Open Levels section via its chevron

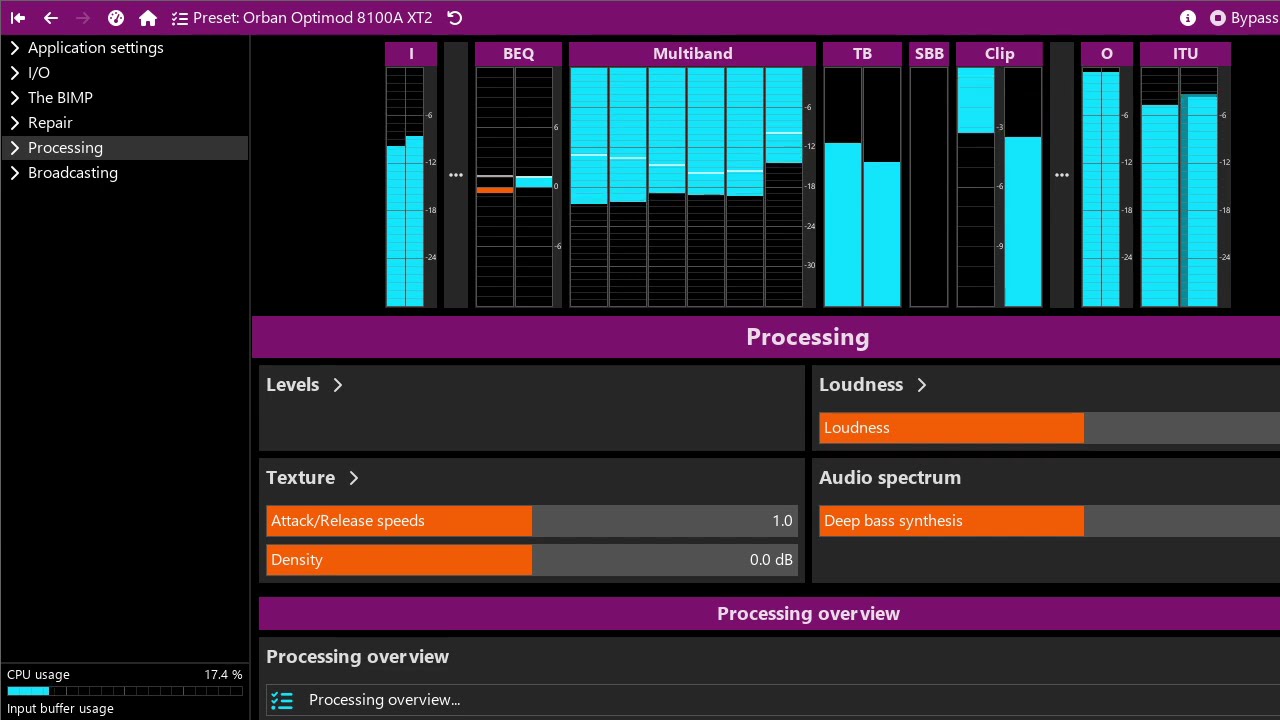(338, 385)
